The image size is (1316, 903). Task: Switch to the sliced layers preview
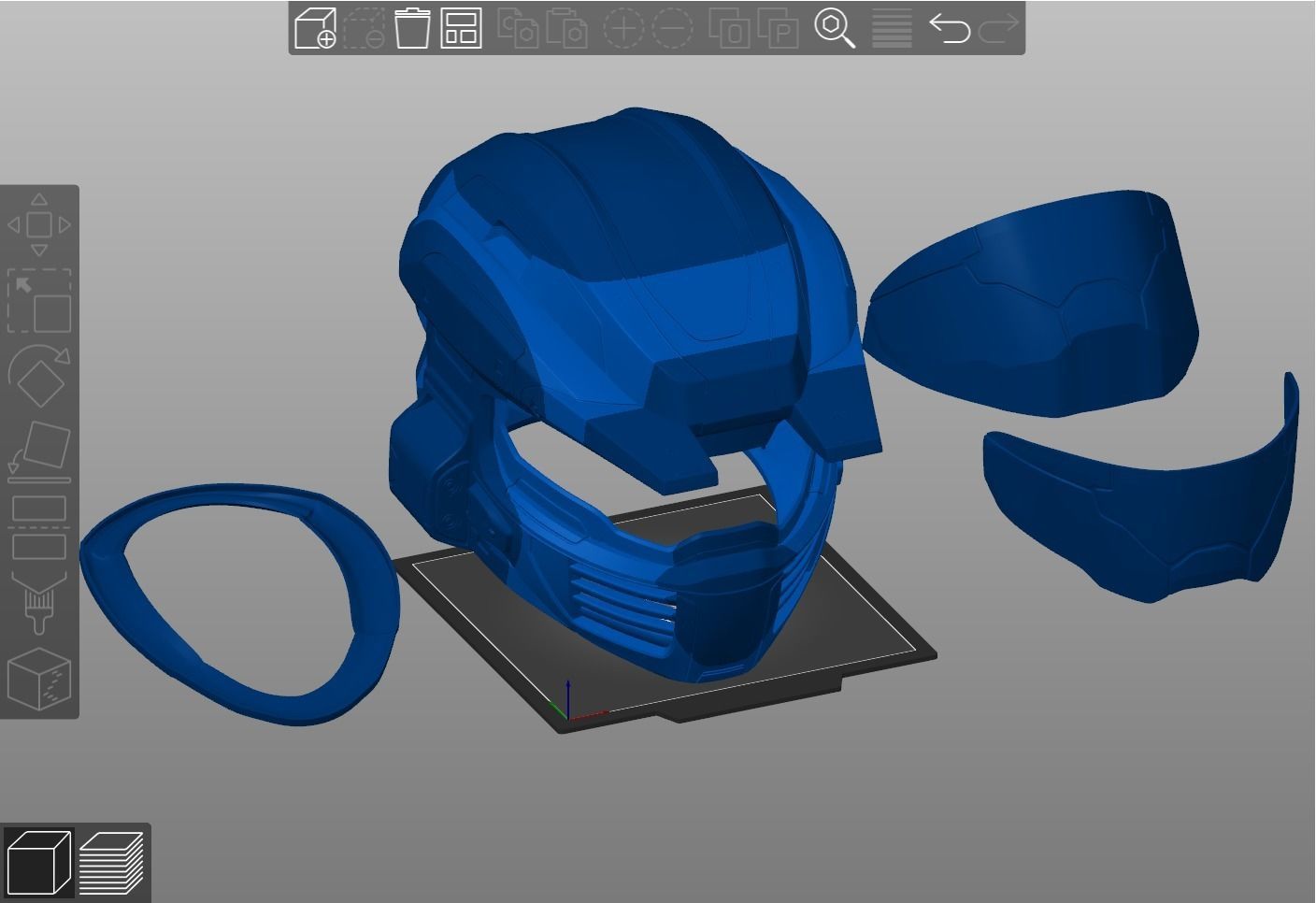tap(111, 862)
